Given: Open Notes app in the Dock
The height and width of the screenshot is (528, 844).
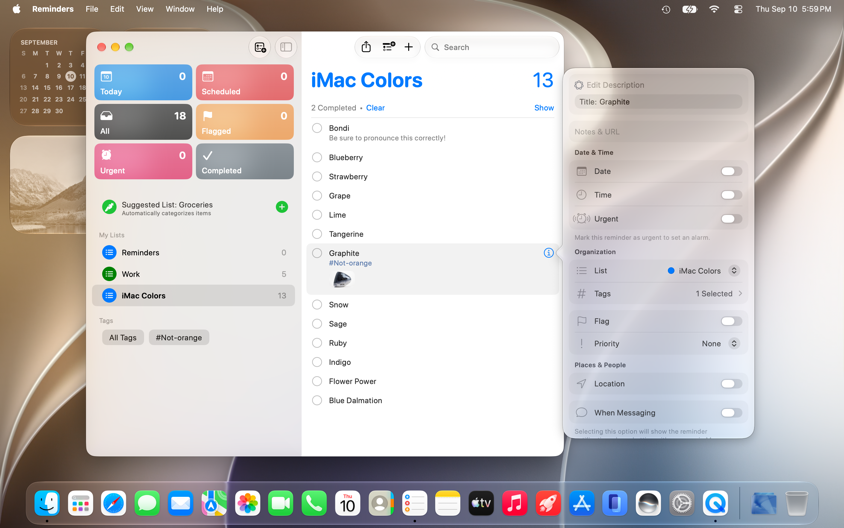Looking at the screenshot, I should click(448, 503).
